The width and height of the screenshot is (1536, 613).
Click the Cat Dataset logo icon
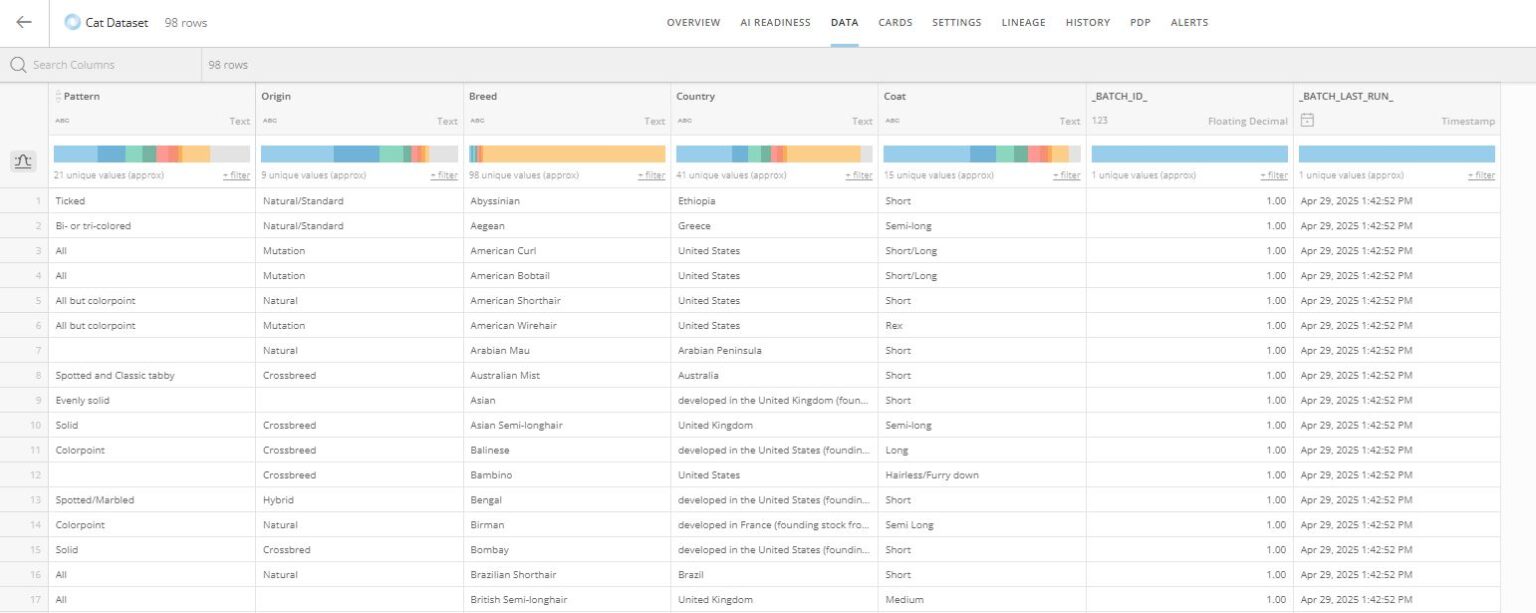pos(72,22)
